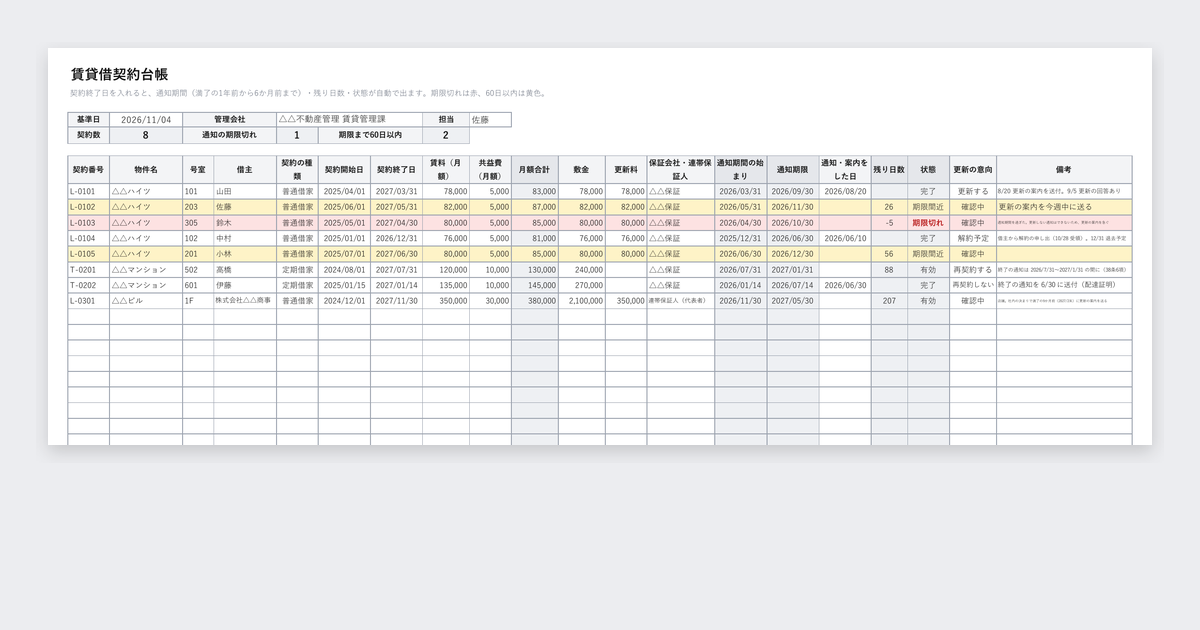This screenshot has width=1200, height=630.
Task: Click the 更新の意向 column header
Action: tap(973, 169)
